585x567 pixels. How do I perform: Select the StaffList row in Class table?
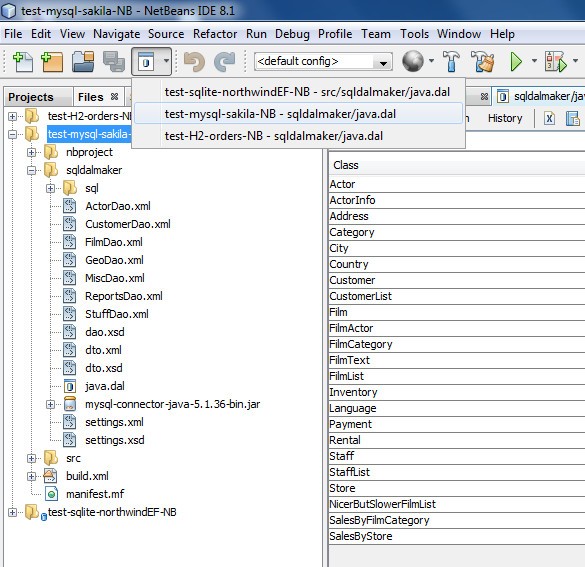tap(457, 472)
